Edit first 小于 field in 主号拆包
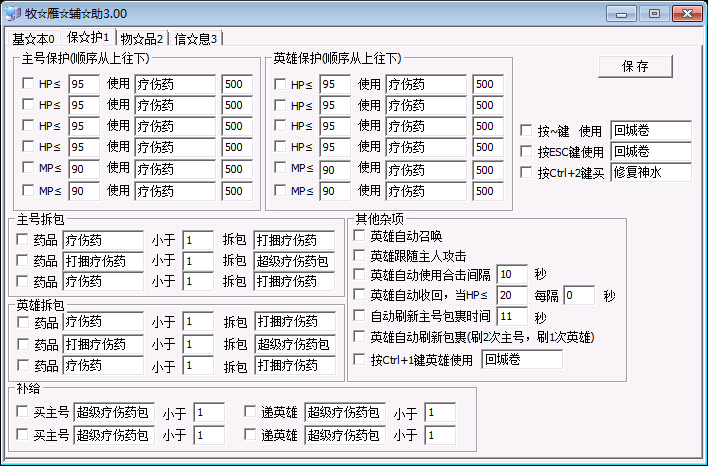The height and width of the screenshot is (466, 708). (198, 240)
